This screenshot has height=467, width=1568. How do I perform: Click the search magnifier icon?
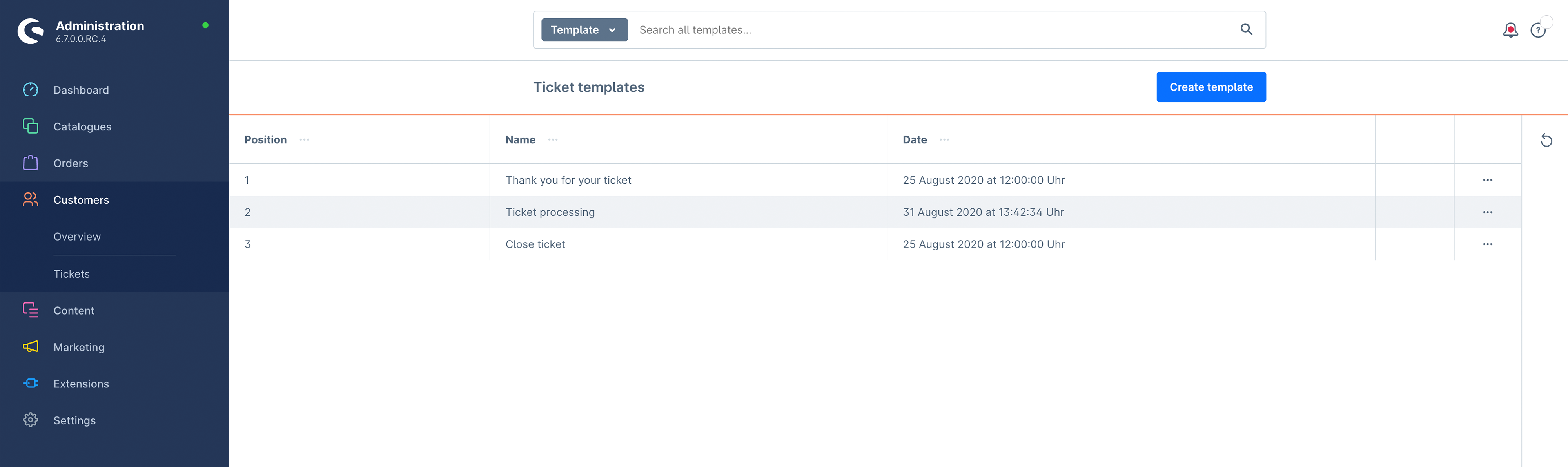click(x=1246, y=29)
